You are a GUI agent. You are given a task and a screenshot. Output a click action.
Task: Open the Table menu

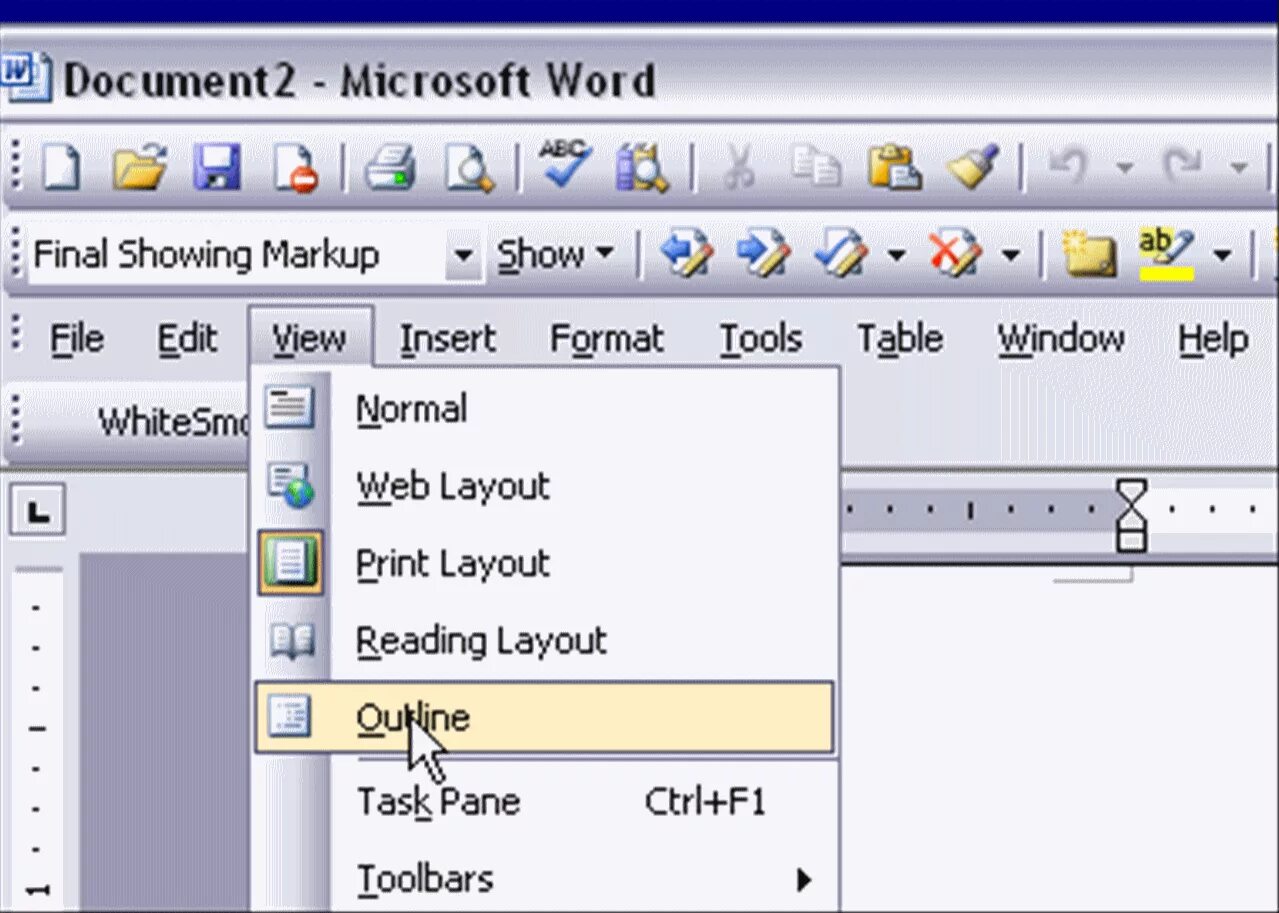pyautogui.click(x=900, y=340)
